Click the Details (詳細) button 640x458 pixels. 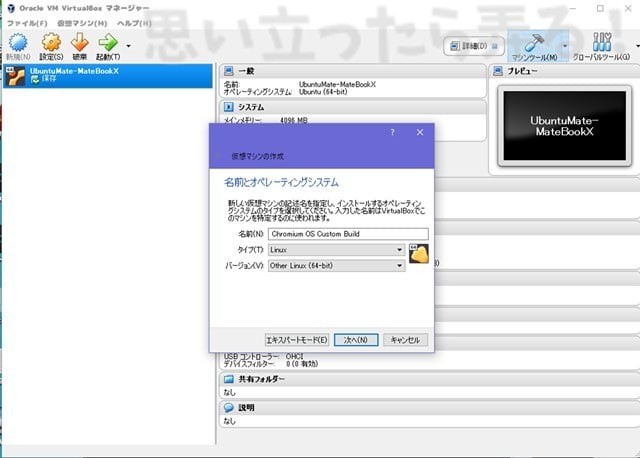tap(474, 46)
